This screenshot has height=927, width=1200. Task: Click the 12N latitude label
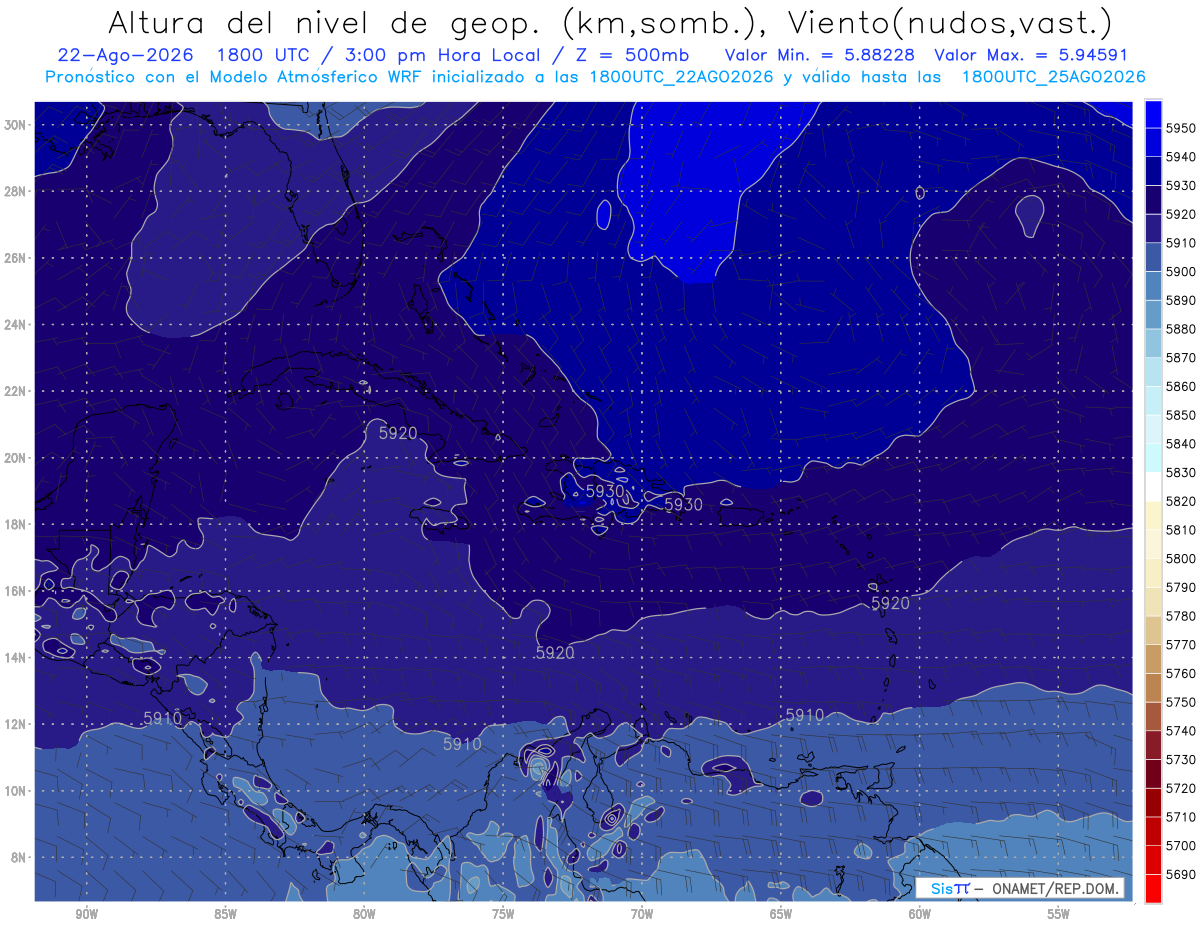pyautogui.click(x=15, y=724)
